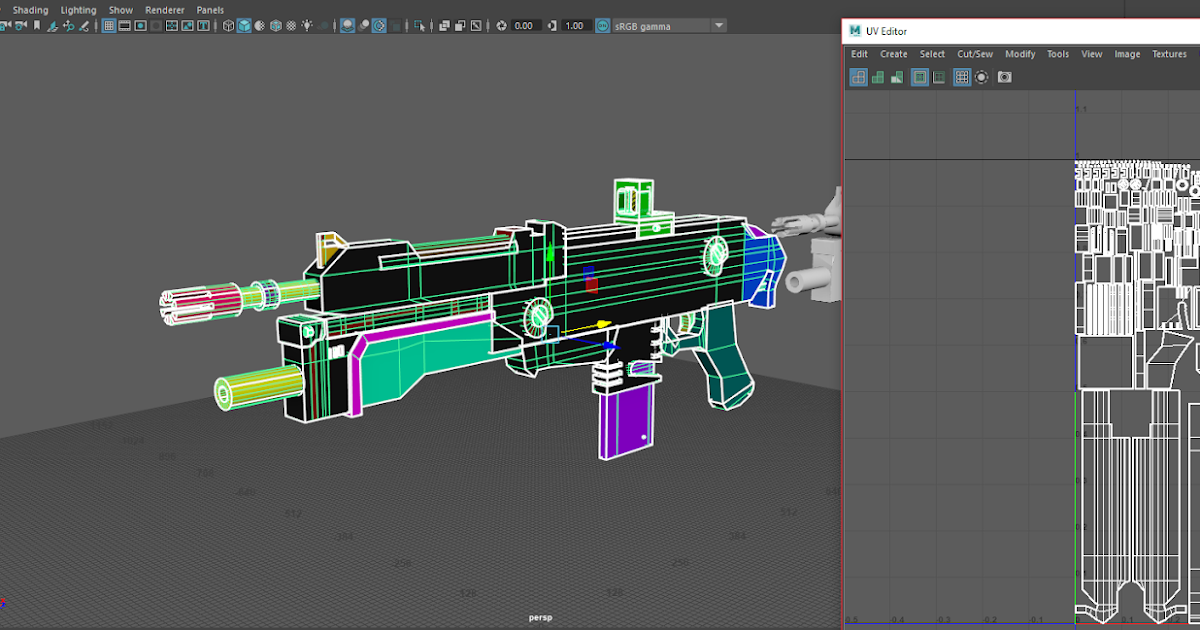Click the Lighting menu item
The image size is (1200, 630).
tap(77, 9)
